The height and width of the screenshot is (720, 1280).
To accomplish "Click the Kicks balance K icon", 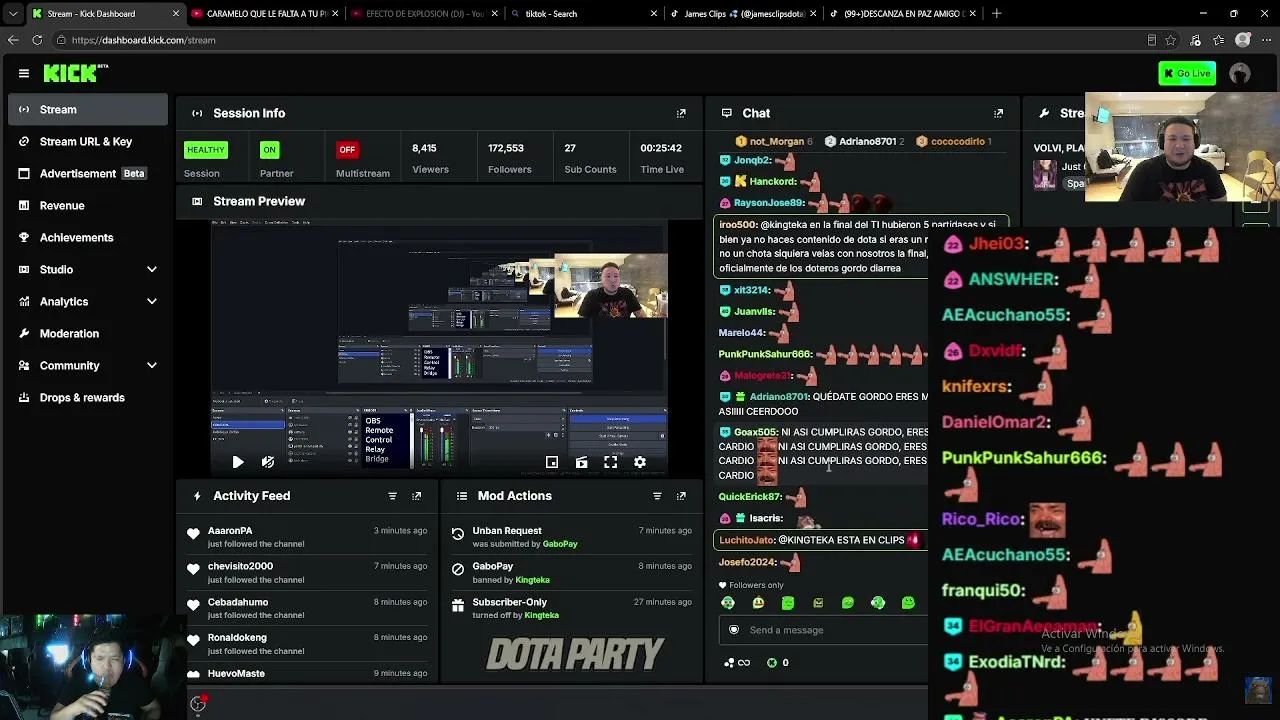I will click(771, 662).
